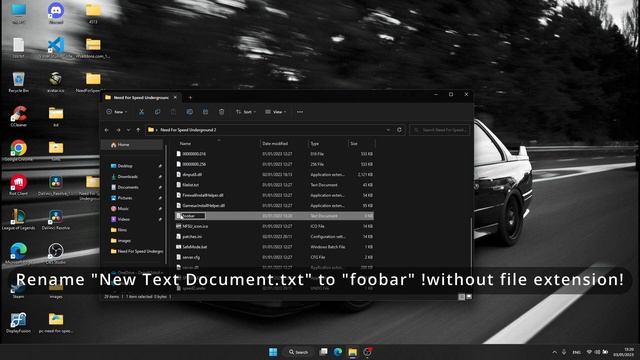Switch to large icons view in status bar

tap(469, 297)
